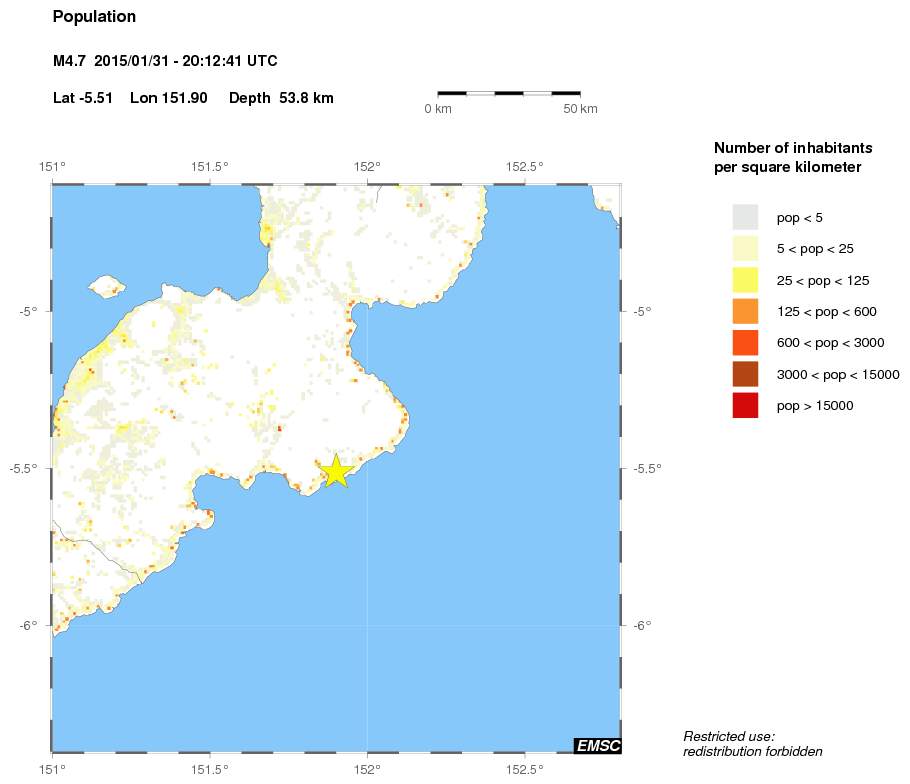Click the '50 km' scale label

(580, 109)
